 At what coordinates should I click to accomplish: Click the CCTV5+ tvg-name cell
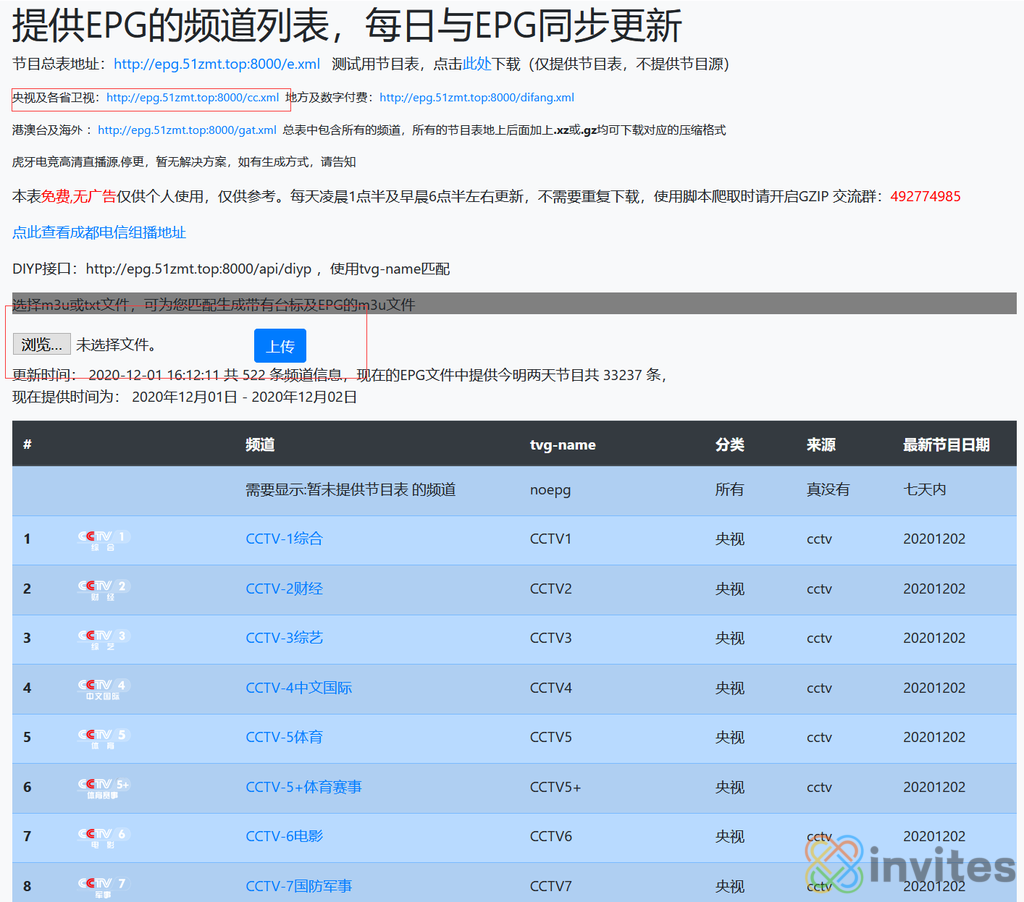555,787
